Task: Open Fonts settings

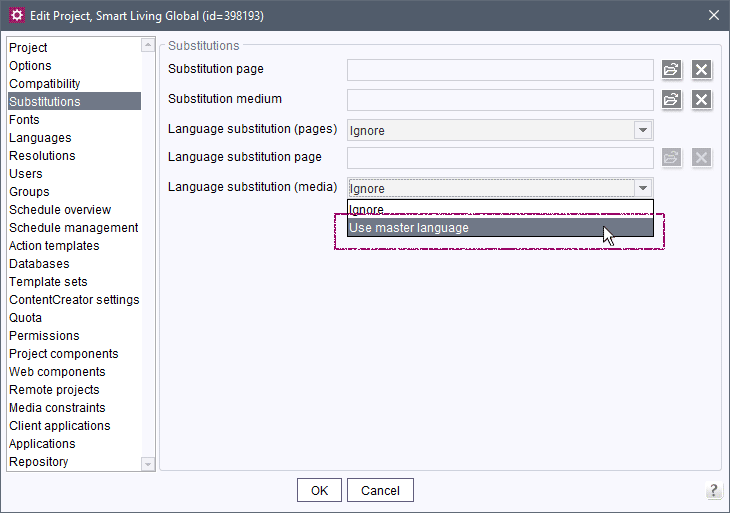Action: (74, 120)
